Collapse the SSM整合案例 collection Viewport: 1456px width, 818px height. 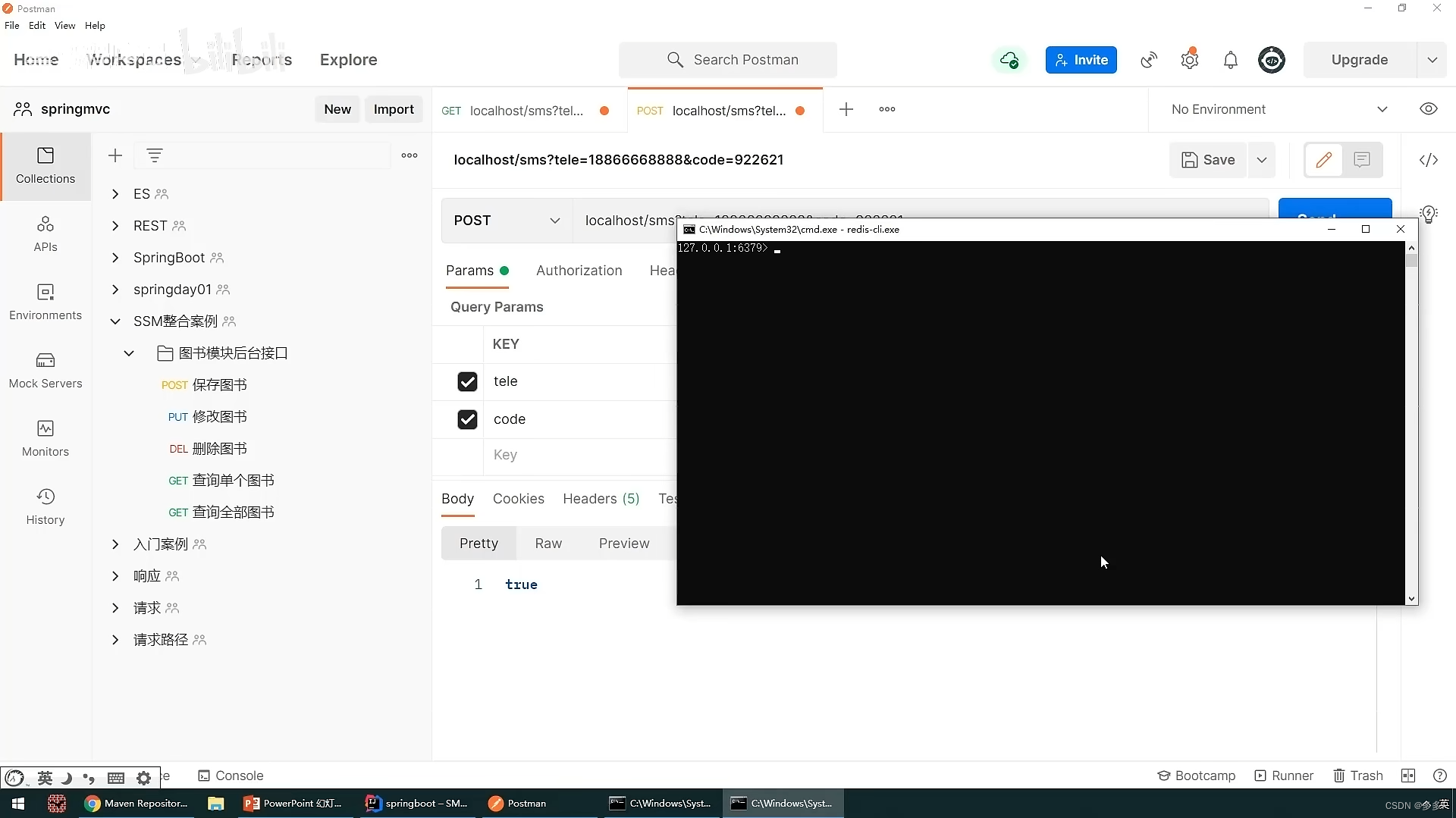(116, 321)
